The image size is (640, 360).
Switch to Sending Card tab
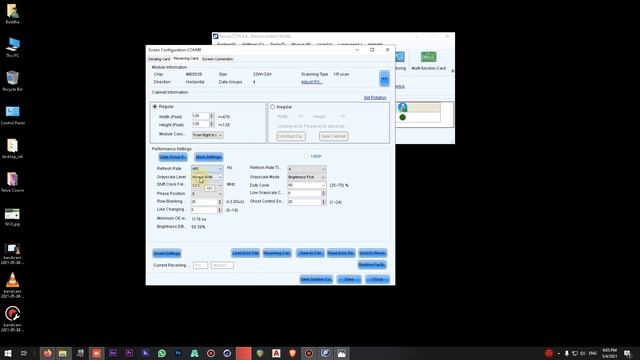pos(159,59)
